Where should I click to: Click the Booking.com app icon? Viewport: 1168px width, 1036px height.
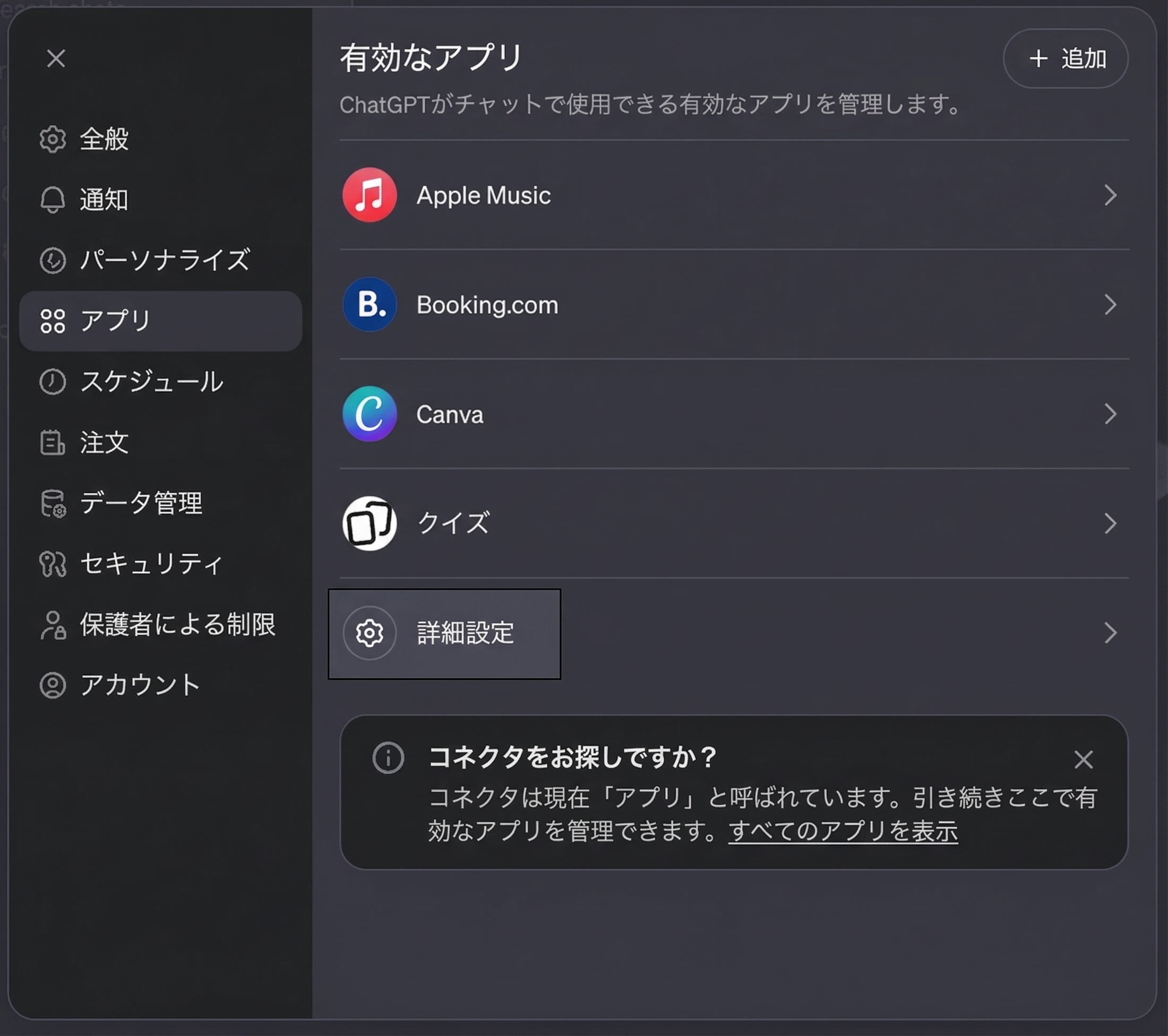coord(369,305)
